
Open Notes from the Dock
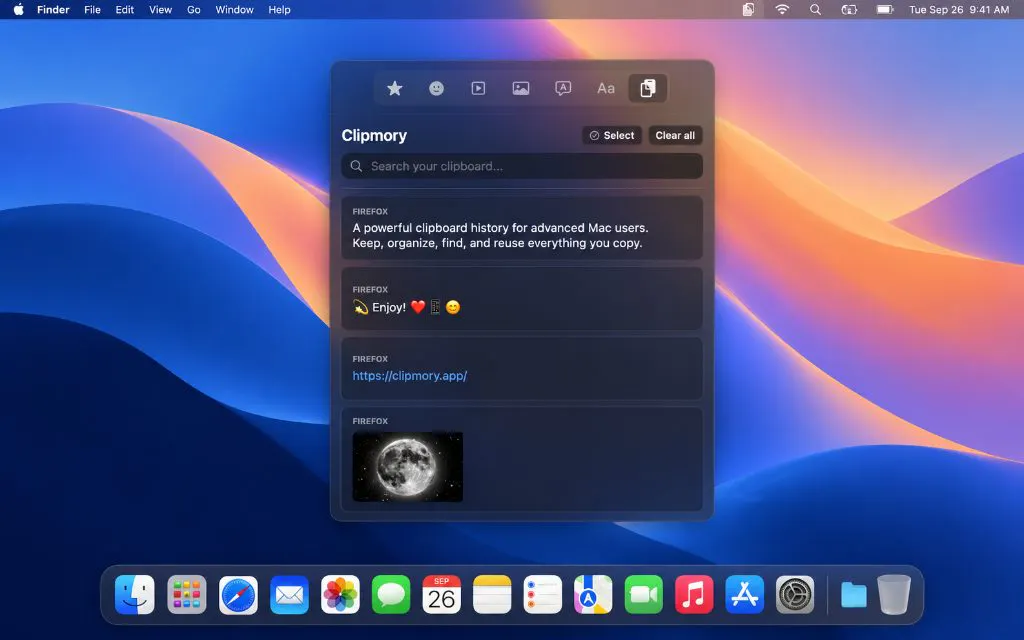coord(492,595)
